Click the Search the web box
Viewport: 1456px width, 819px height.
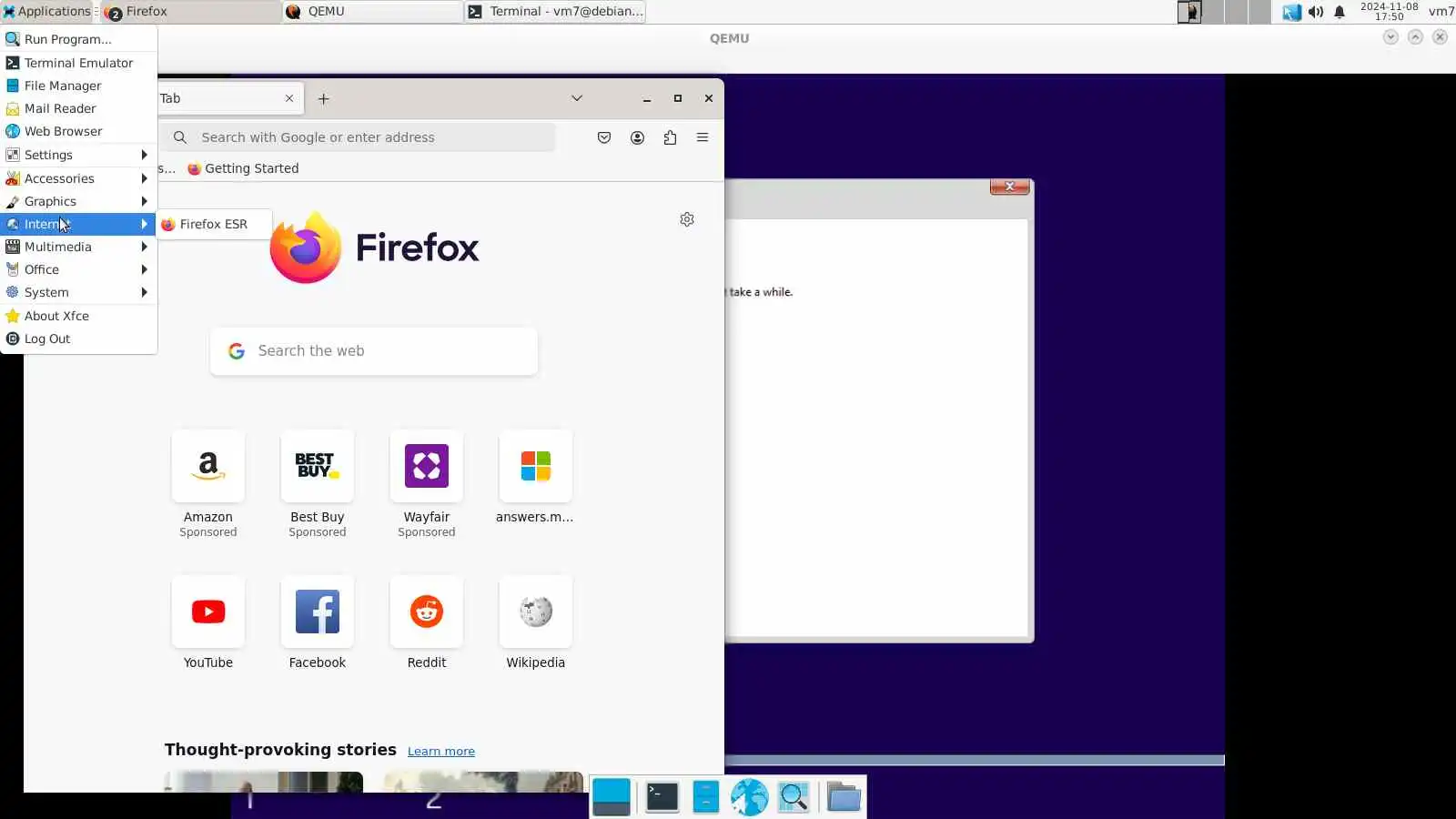[x=374, y=351]
